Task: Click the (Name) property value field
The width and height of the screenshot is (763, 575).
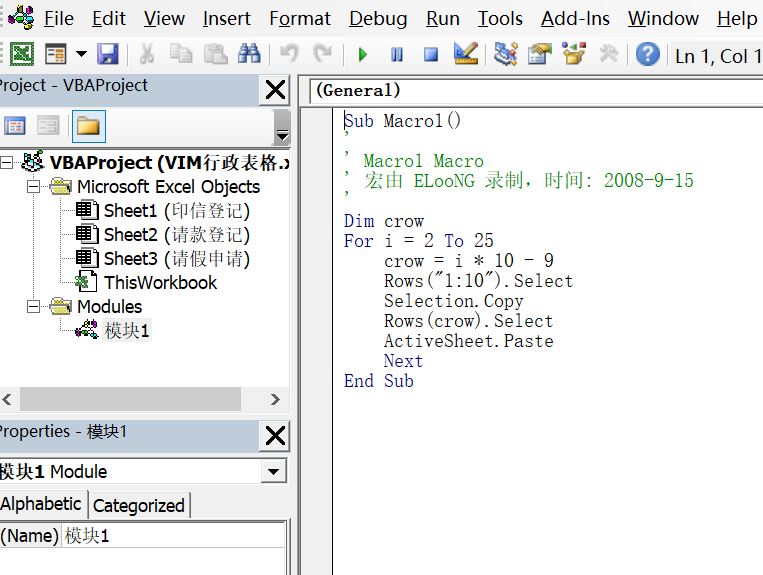Action: [173, 536]
